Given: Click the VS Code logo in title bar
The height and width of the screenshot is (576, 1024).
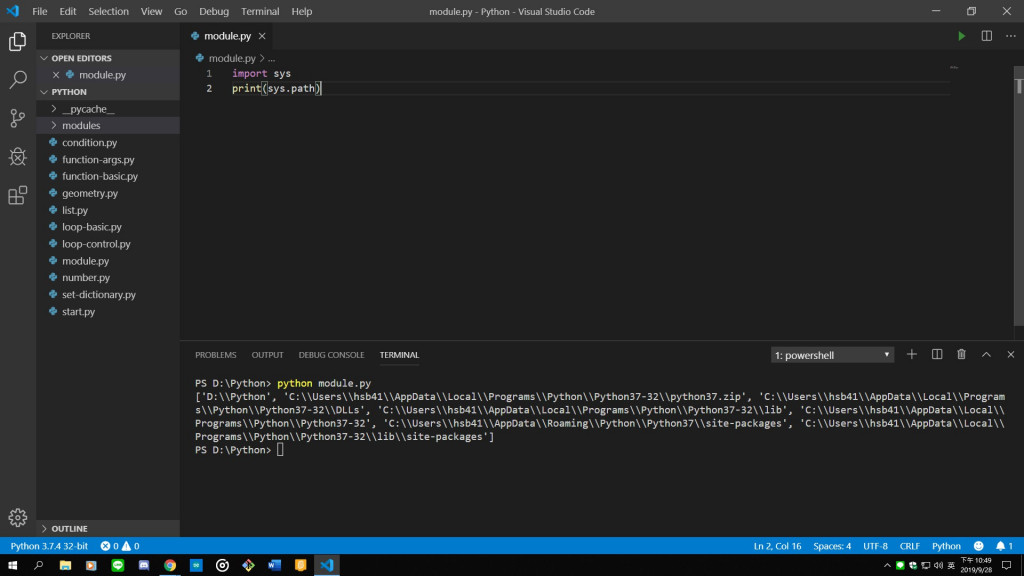Looking at the screenshot, I should coord(12,11).
